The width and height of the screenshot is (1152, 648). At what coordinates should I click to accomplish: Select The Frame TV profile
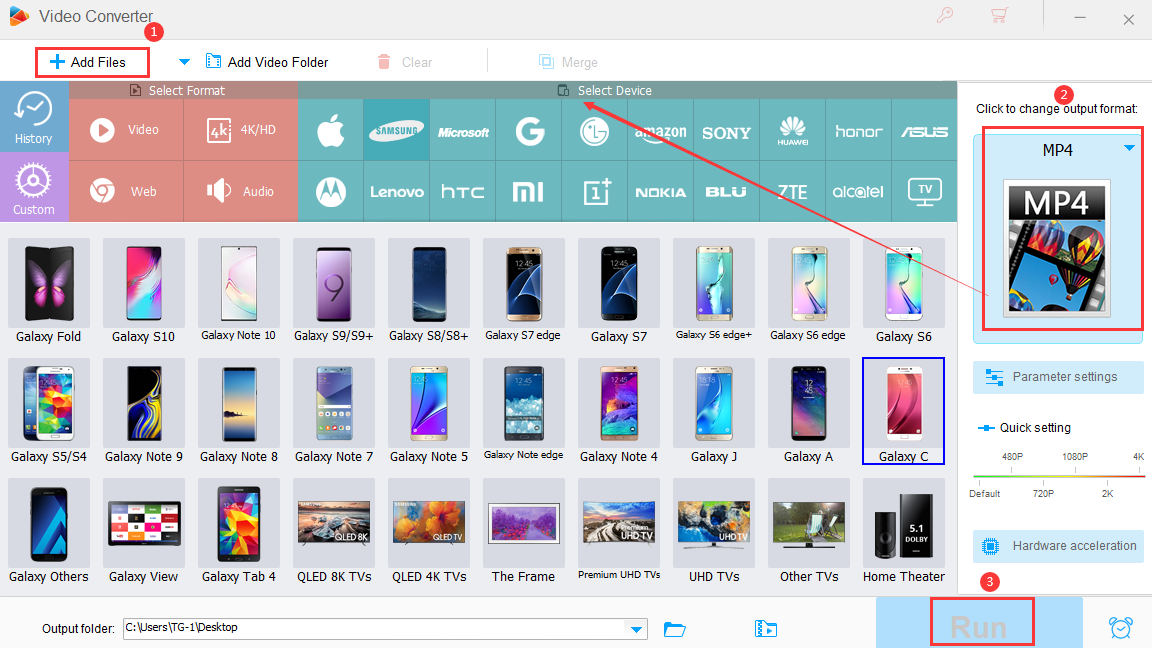(x=523, y=532)
